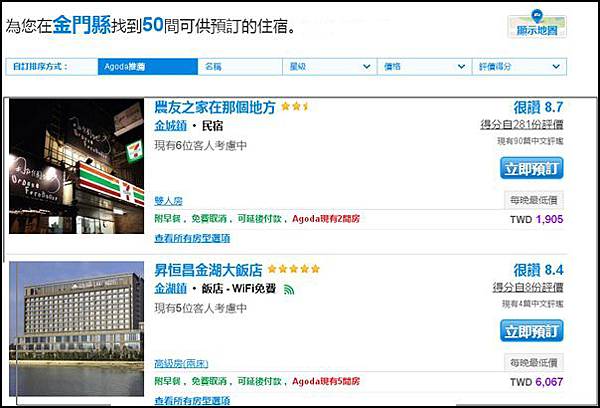Screen dimensions: 600x408
Task: Click the 很讚 8.4 score
Action: tap(538, 270)
